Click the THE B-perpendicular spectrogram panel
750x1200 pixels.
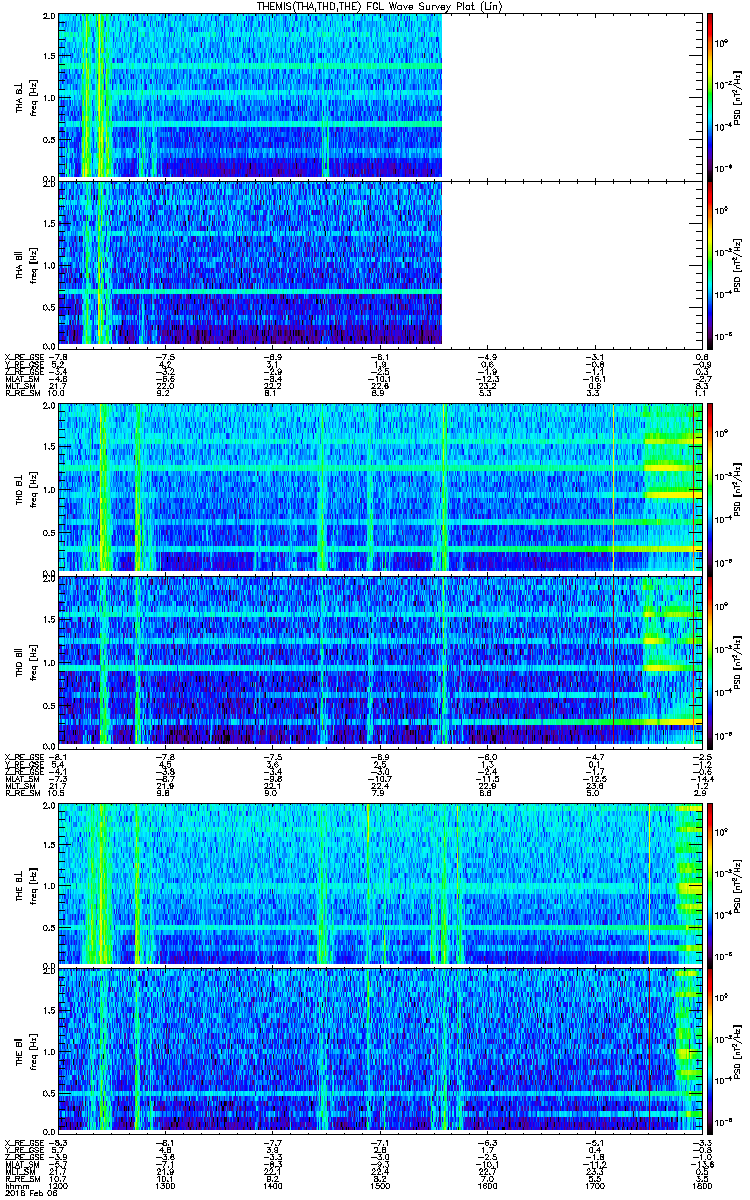point(380,884)
